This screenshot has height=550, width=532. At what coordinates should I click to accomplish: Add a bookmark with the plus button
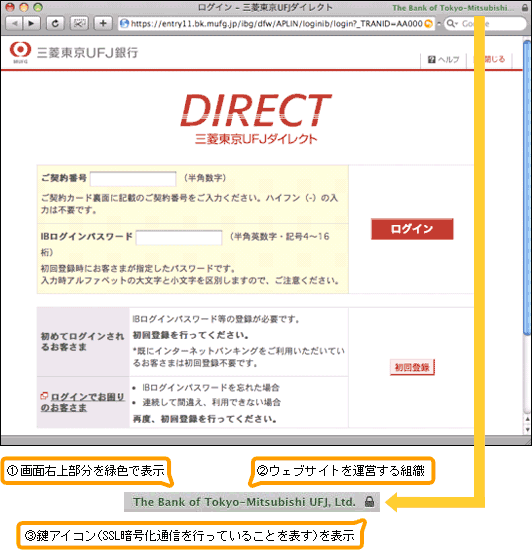[103, 24]
